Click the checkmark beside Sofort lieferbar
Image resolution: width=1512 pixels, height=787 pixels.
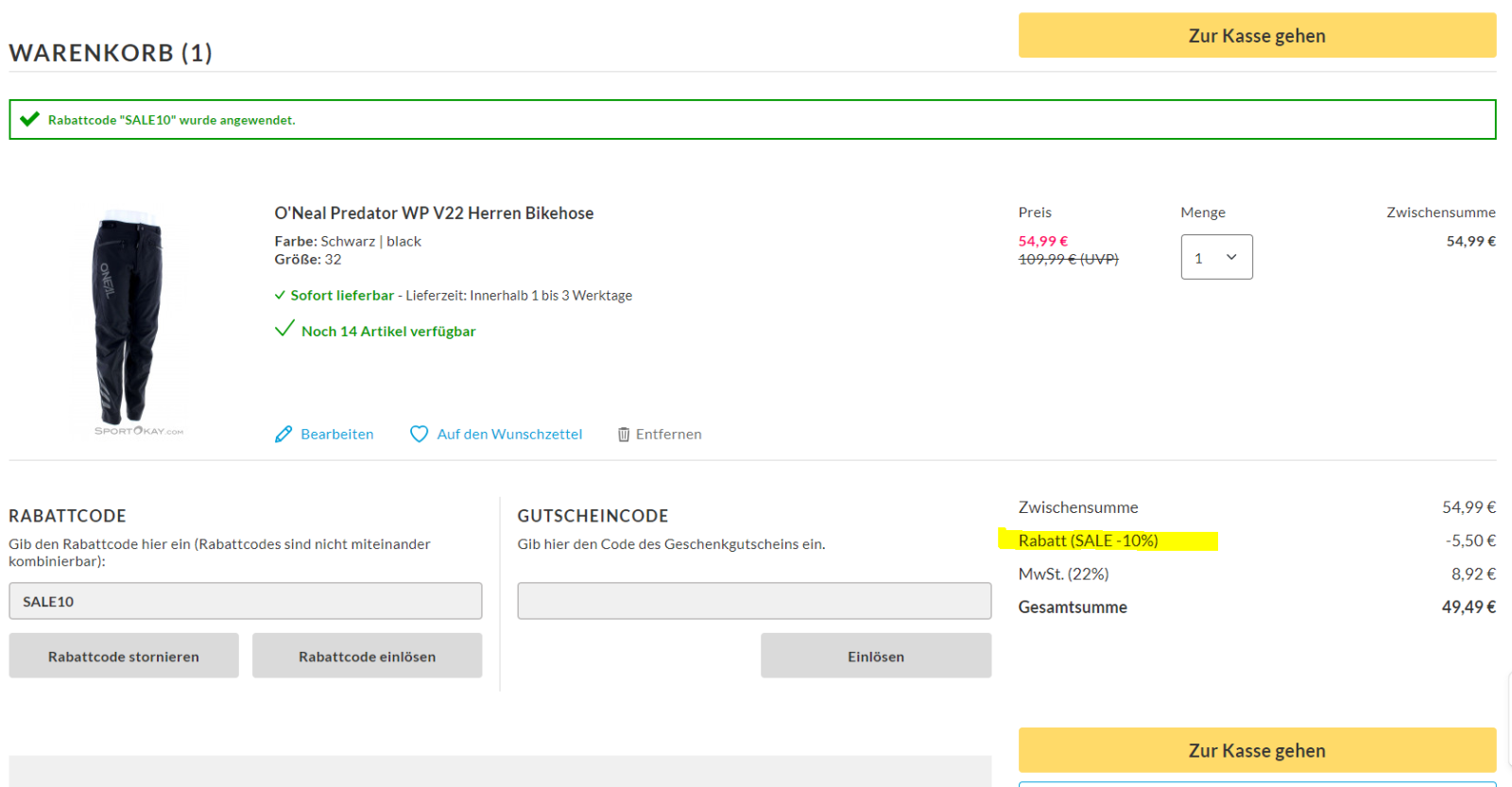(280, 296)
